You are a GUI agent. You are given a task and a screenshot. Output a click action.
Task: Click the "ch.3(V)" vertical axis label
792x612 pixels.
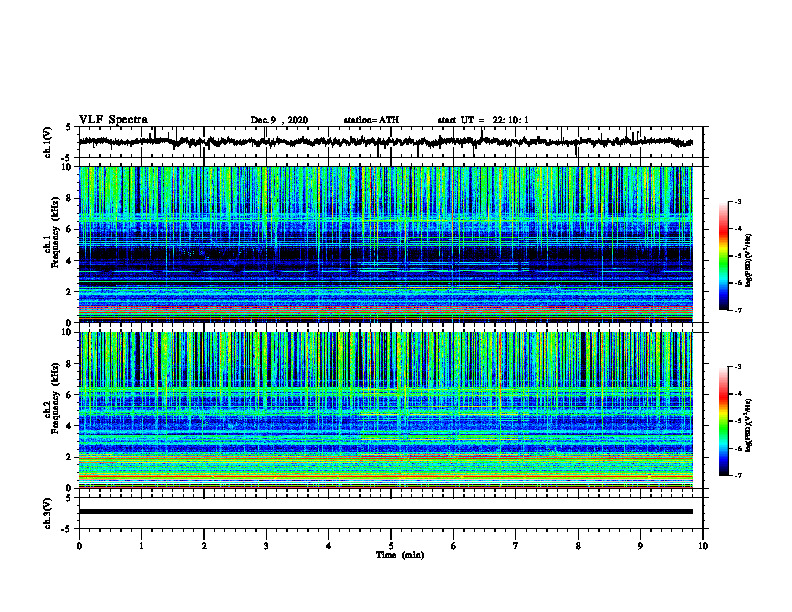[48, 513]
